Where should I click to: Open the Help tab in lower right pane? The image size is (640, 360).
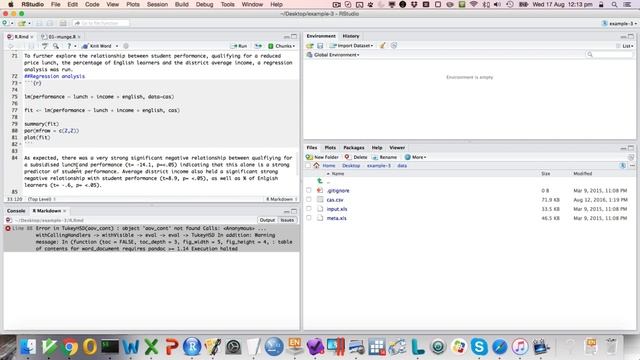[377, 148]
